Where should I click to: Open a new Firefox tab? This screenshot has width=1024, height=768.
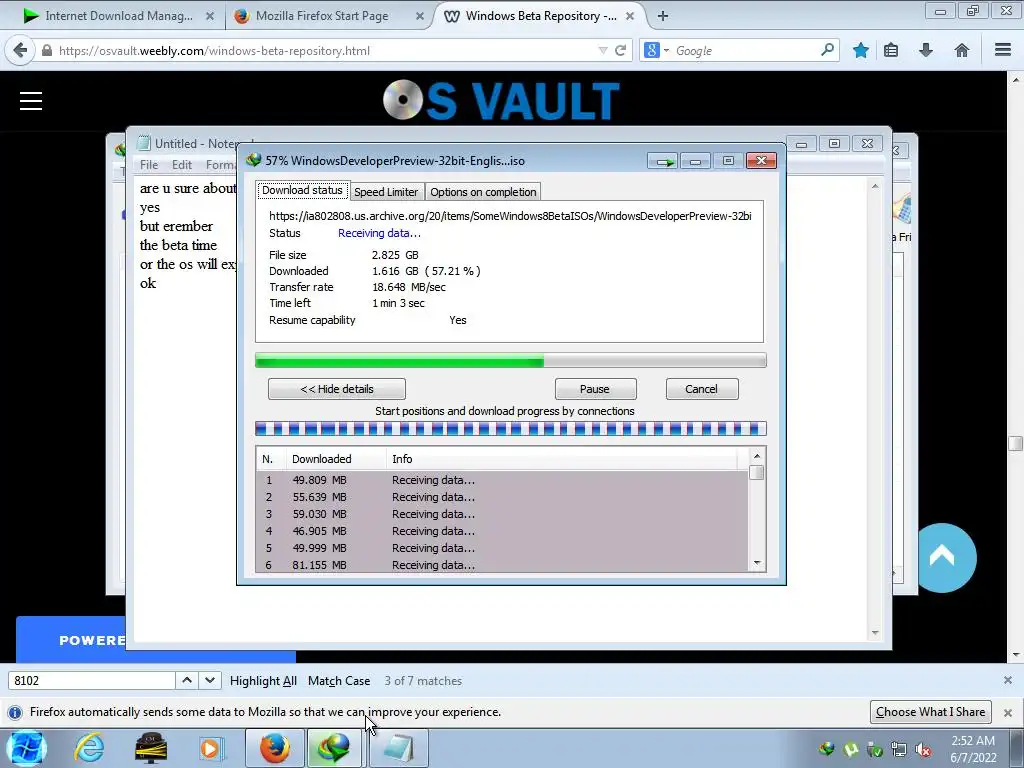click(663, 16)
